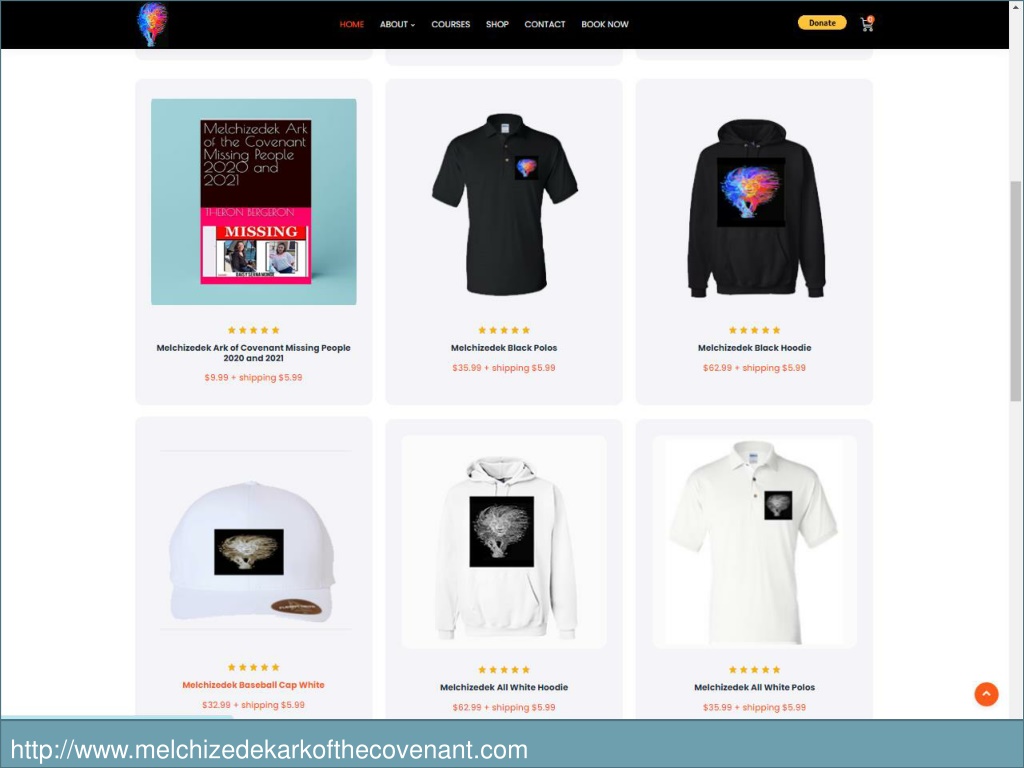View the black polo shirt image
The width and height of the screenshot is (1024, 768).
[504, 204]
